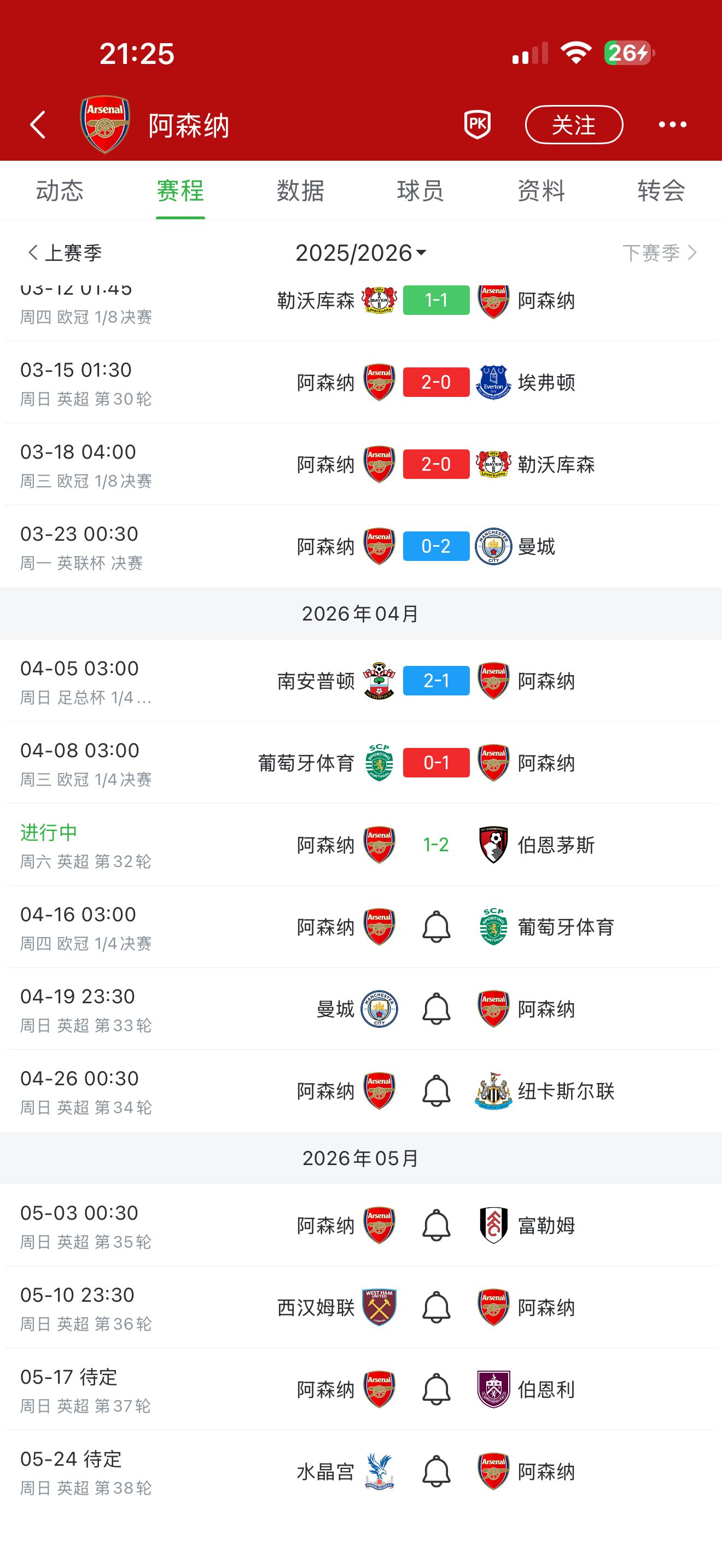Toggle reminder bell for Crystal Palace match
722x1568 pixels.
[x=436, y=1471]
